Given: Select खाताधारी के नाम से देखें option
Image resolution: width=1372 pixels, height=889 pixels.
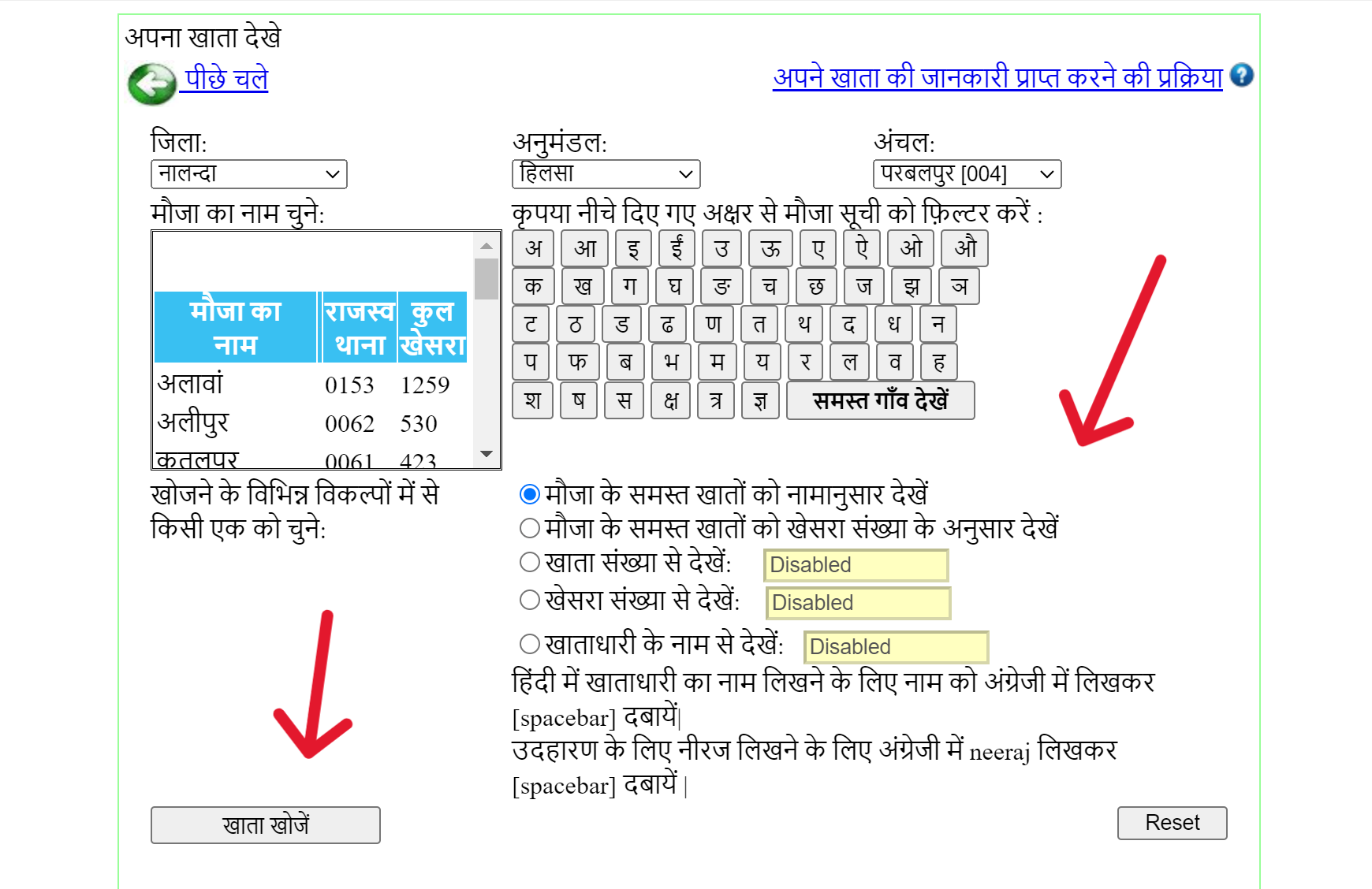Looking at the screenshot, I should (529, 644).
